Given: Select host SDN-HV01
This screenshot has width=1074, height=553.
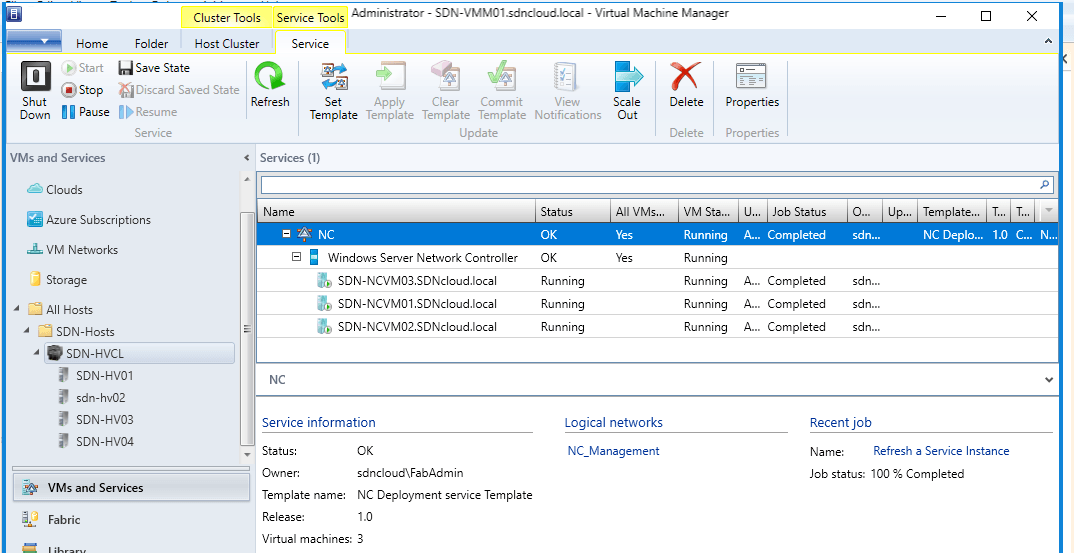Looking at the screenshot, I should click(x=104, y=376).
